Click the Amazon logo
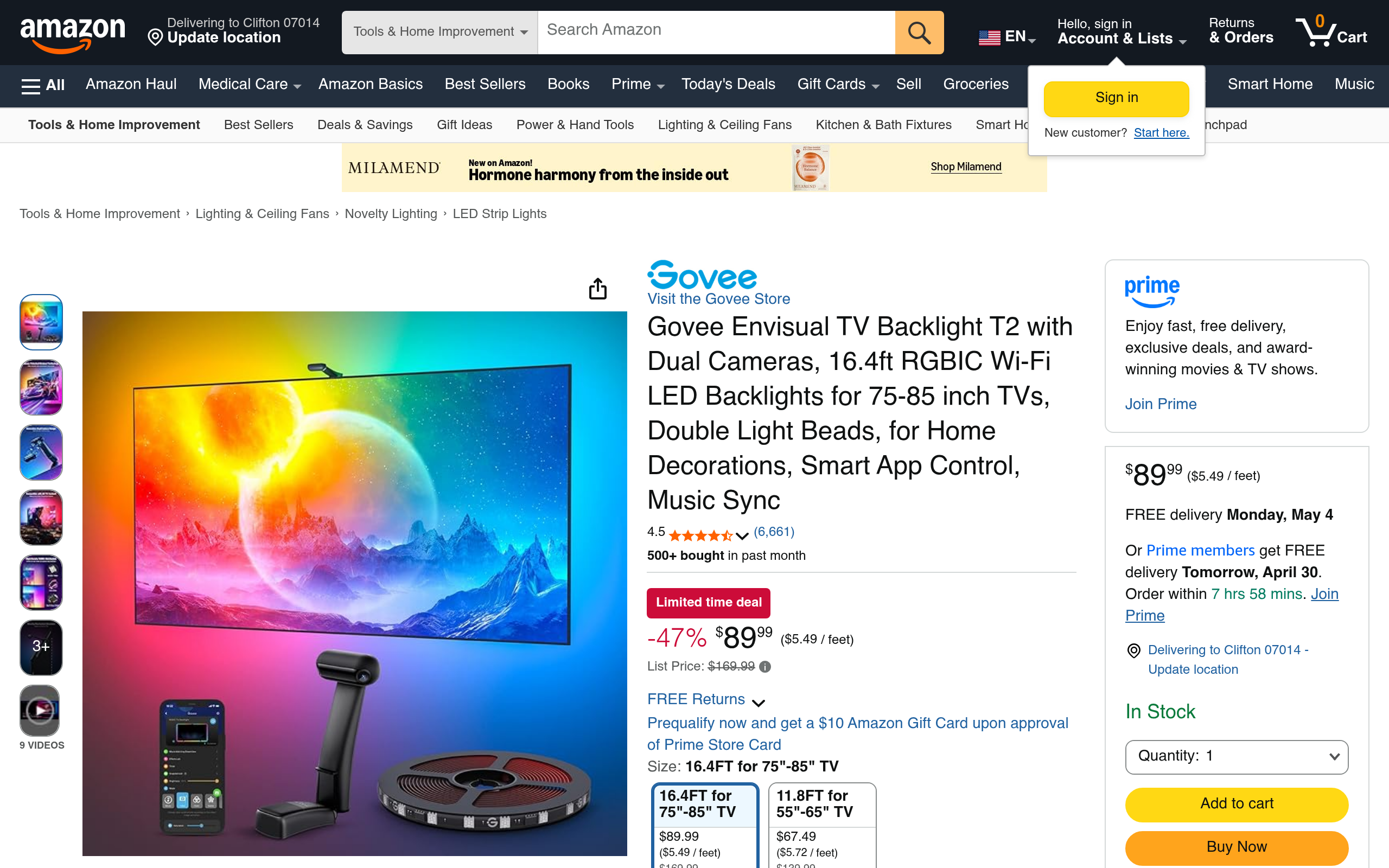Screen dimensions: 1389x868 (73, 33)
